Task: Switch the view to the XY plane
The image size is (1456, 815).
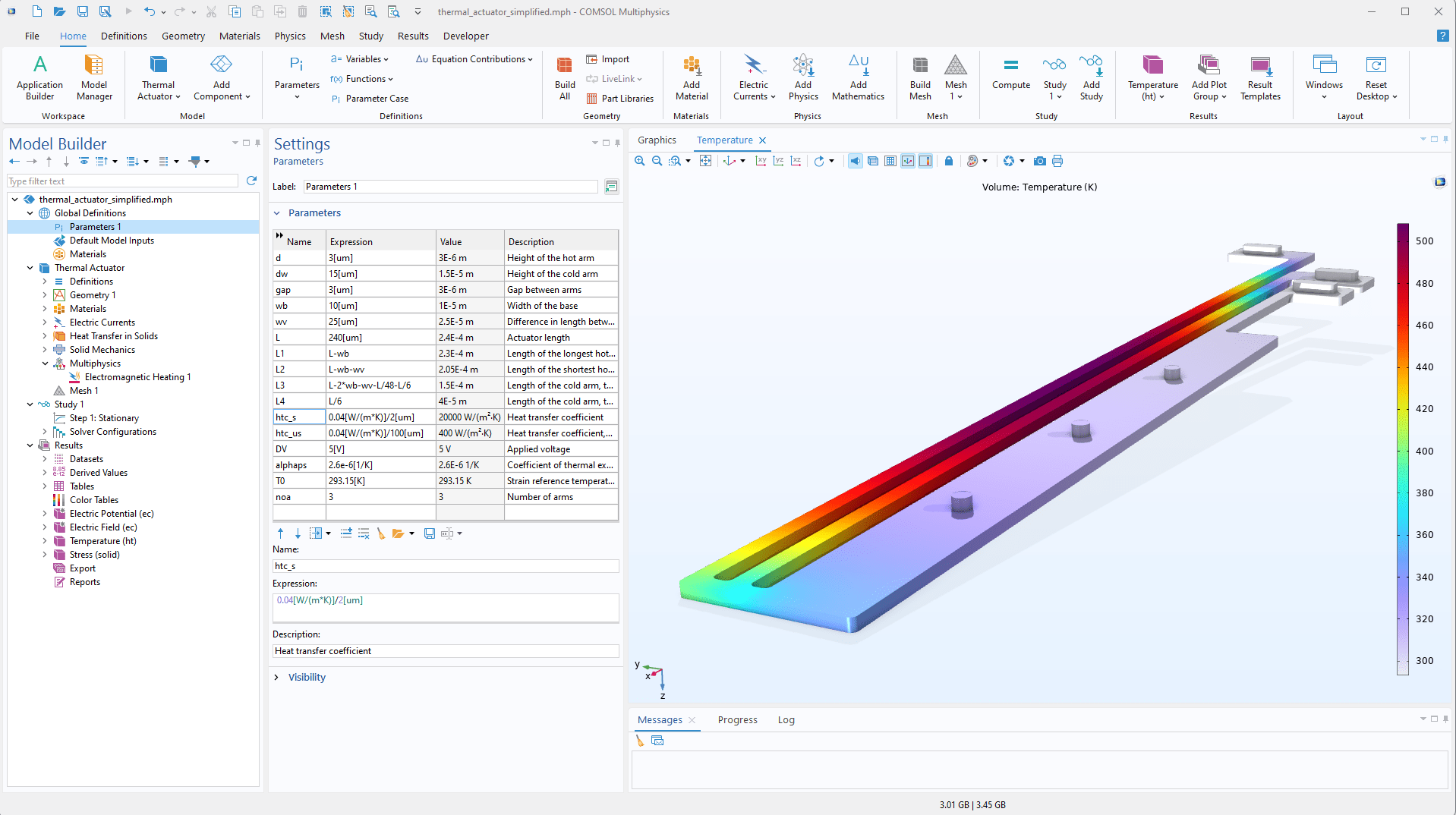Action: pyautogui.click(x=761, y=161)
